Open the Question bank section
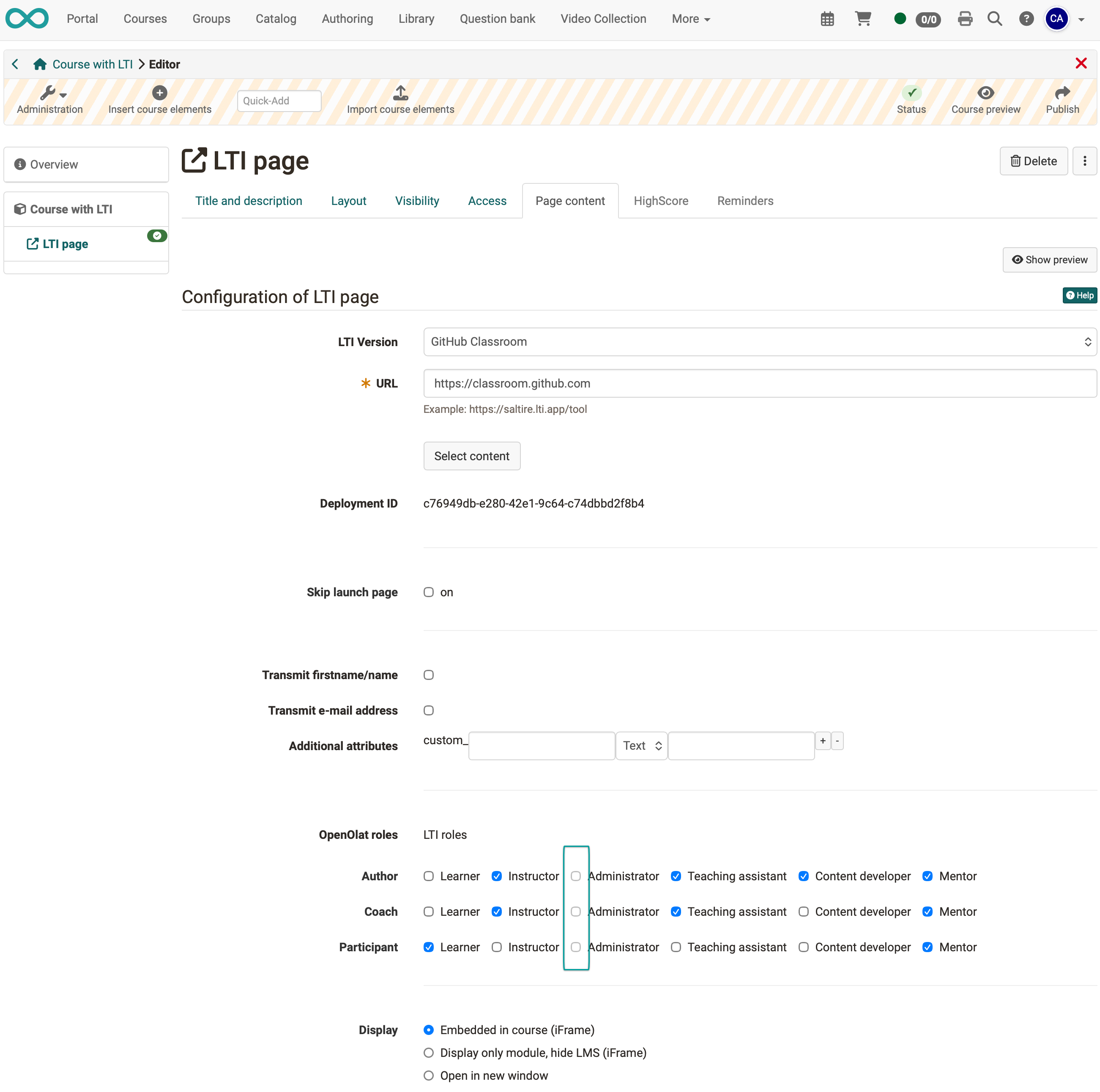Image resolution: width=1100 pixels, height=1092 pixels. pyautogui.click(x=497, y=18)
